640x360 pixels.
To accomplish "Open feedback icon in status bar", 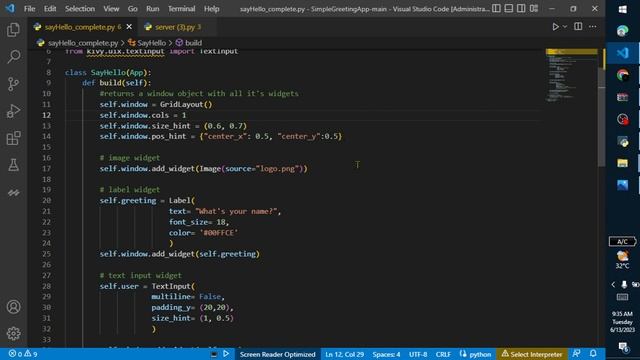I will (576, 353).
